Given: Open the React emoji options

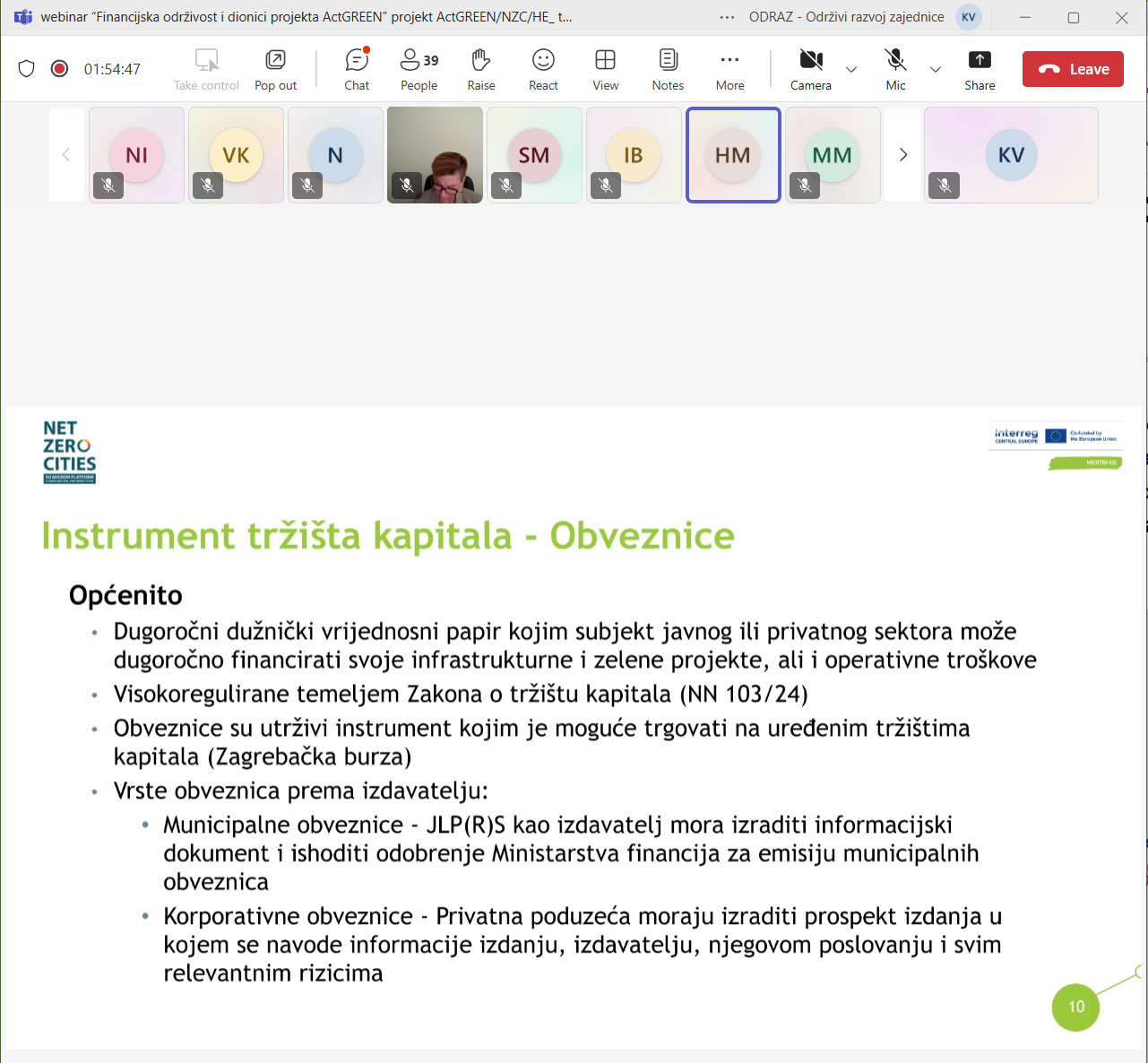Looking at the screenshot, I should [543, 69].
